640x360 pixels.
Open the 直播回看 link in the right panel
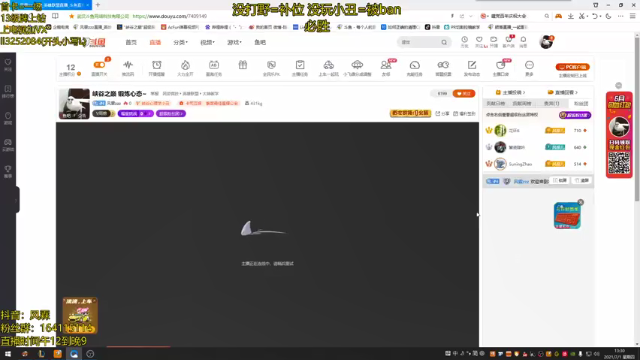pos(562,93)
